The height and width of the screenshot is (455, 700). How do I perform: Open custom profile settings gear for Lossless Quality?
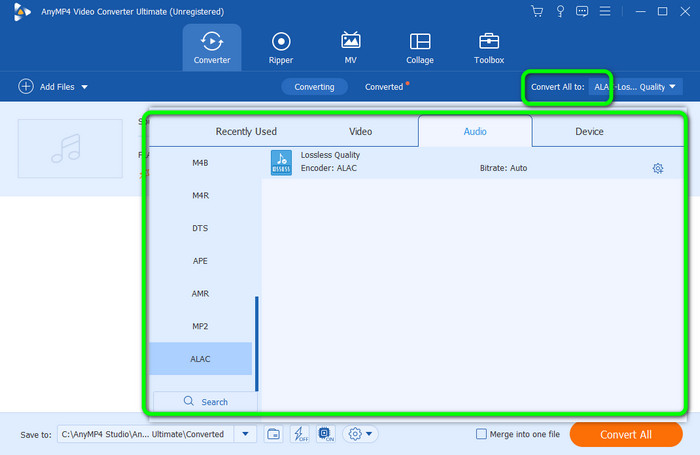pyautogui.click(x=658, y=168)
